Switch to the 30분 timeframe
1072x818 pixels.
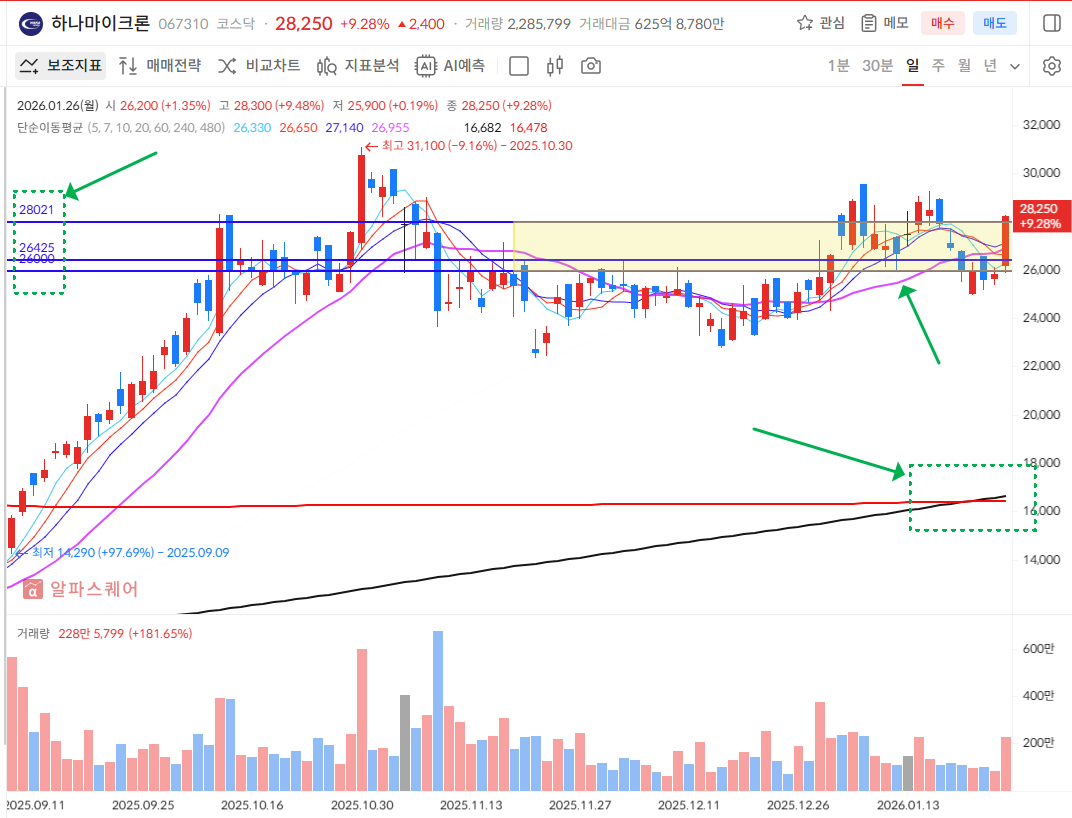click(x=877, y=66)
